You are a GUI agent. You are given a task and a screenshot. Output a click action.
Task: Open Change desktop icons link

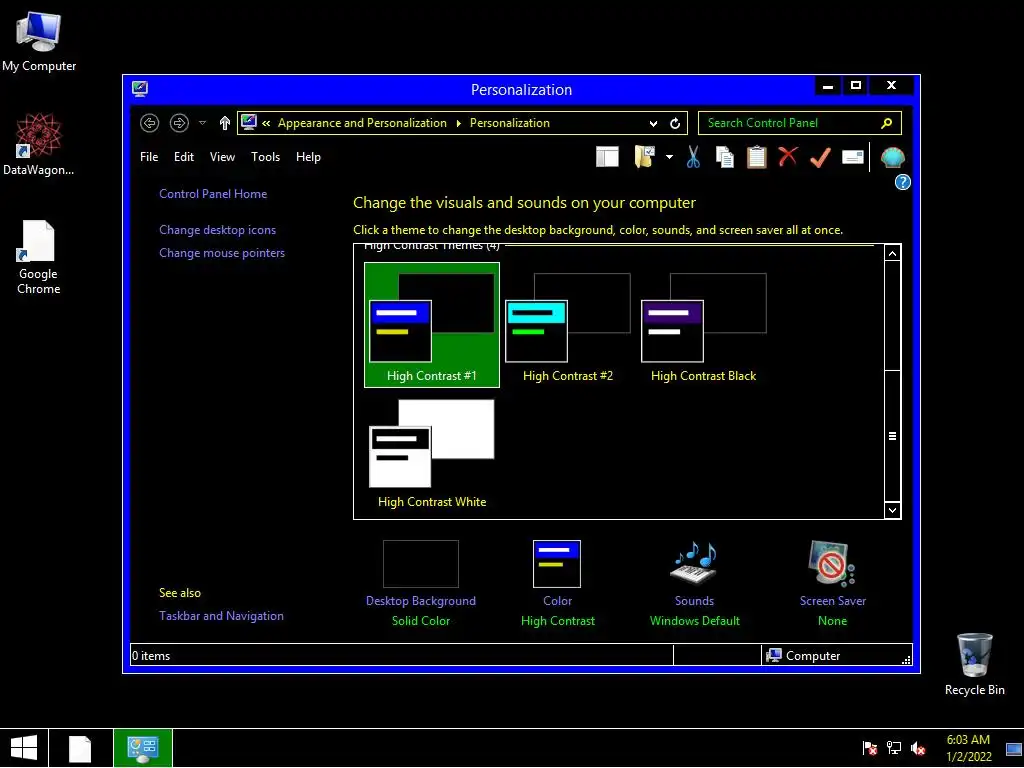(217, 230)
